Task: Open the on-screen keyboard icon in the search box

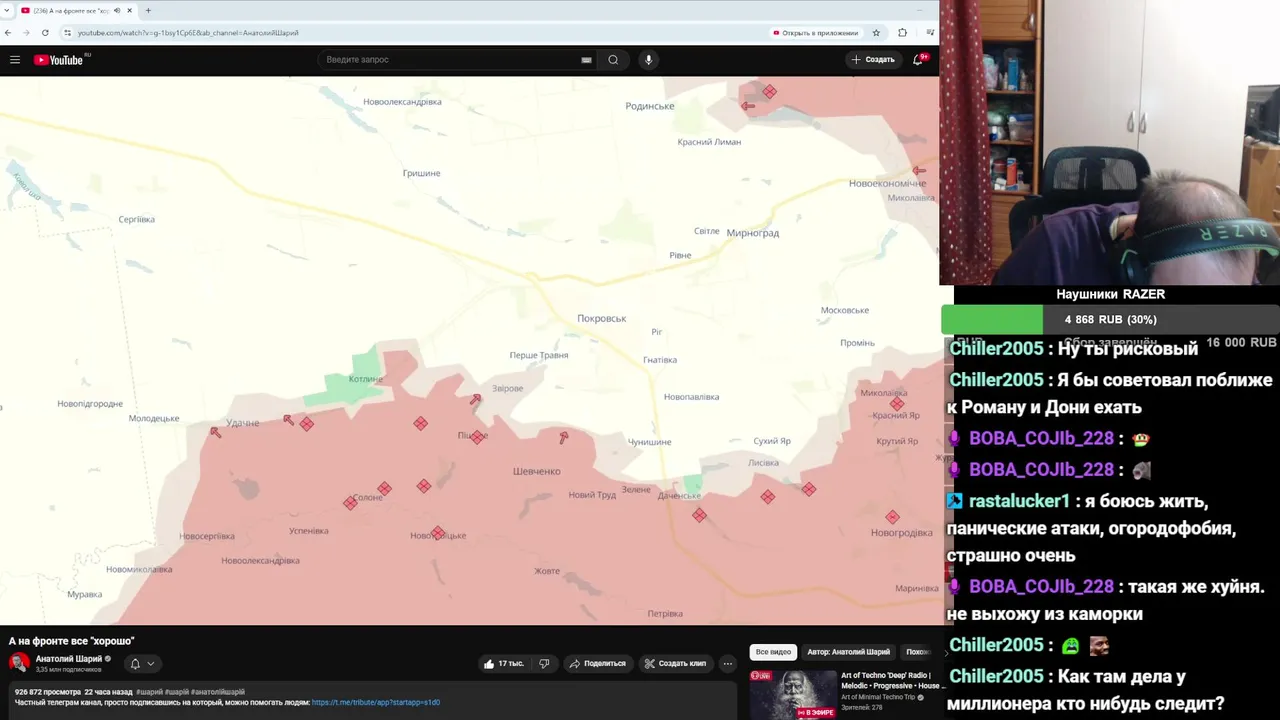Action: pos(586,60)
